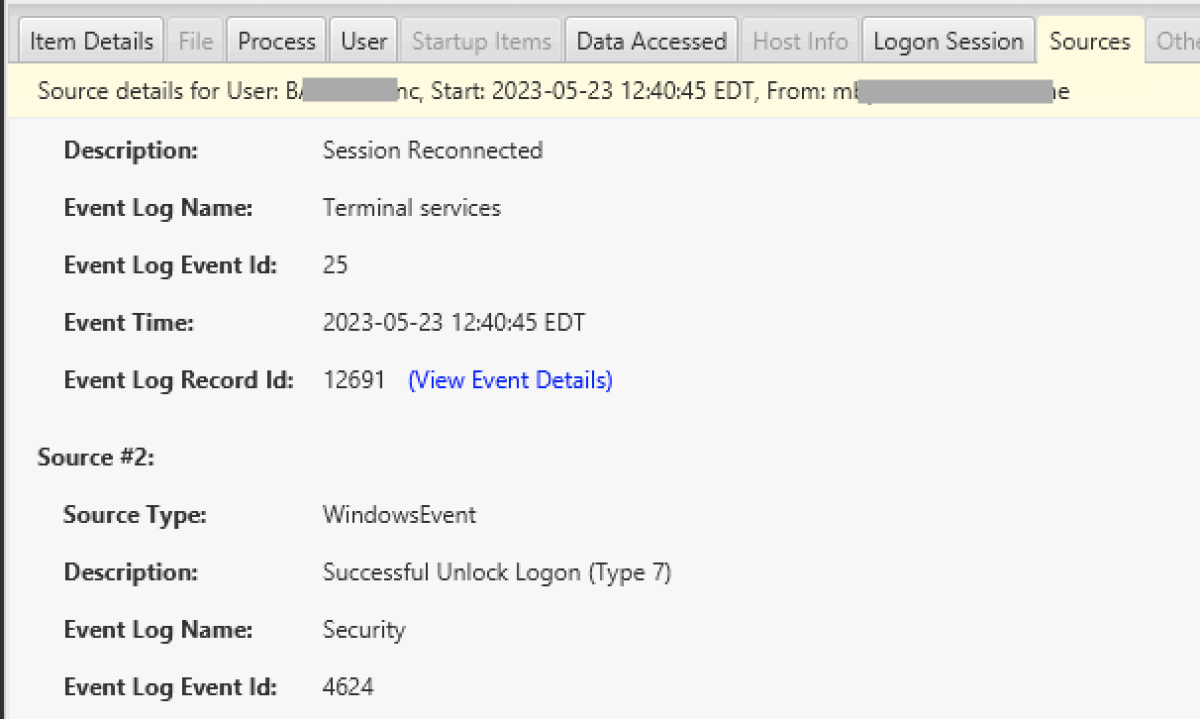The height and width of the screenshot is (719, 1200).
Task: Open View Event Details link
Action: coord(510,380)
